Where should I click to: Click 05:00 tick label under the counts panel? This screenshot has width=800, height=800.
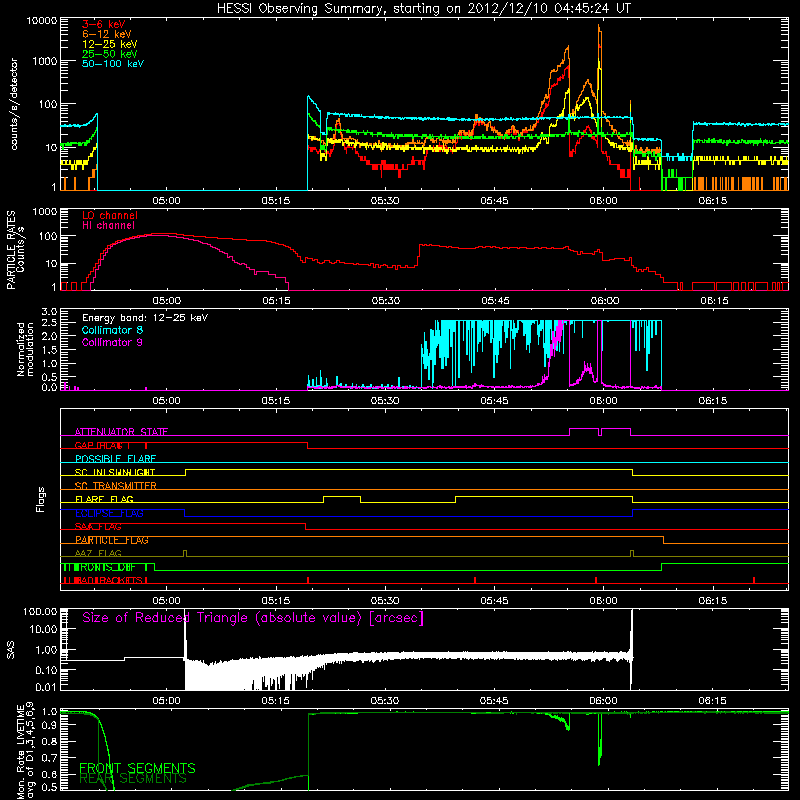pos(166,201)
